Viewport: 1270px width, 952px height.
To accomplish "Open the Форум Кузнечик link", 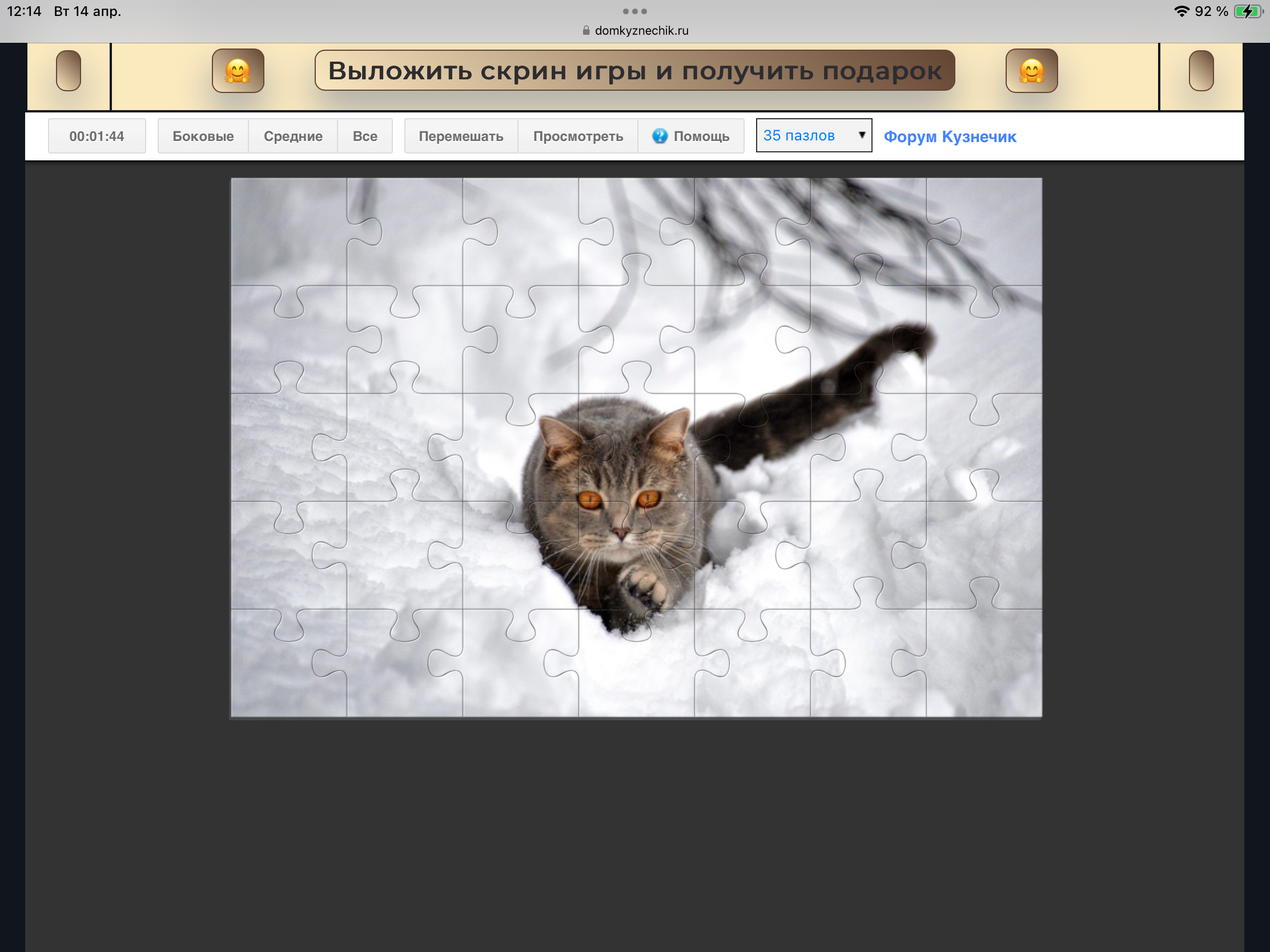I will tap(950, 136).
